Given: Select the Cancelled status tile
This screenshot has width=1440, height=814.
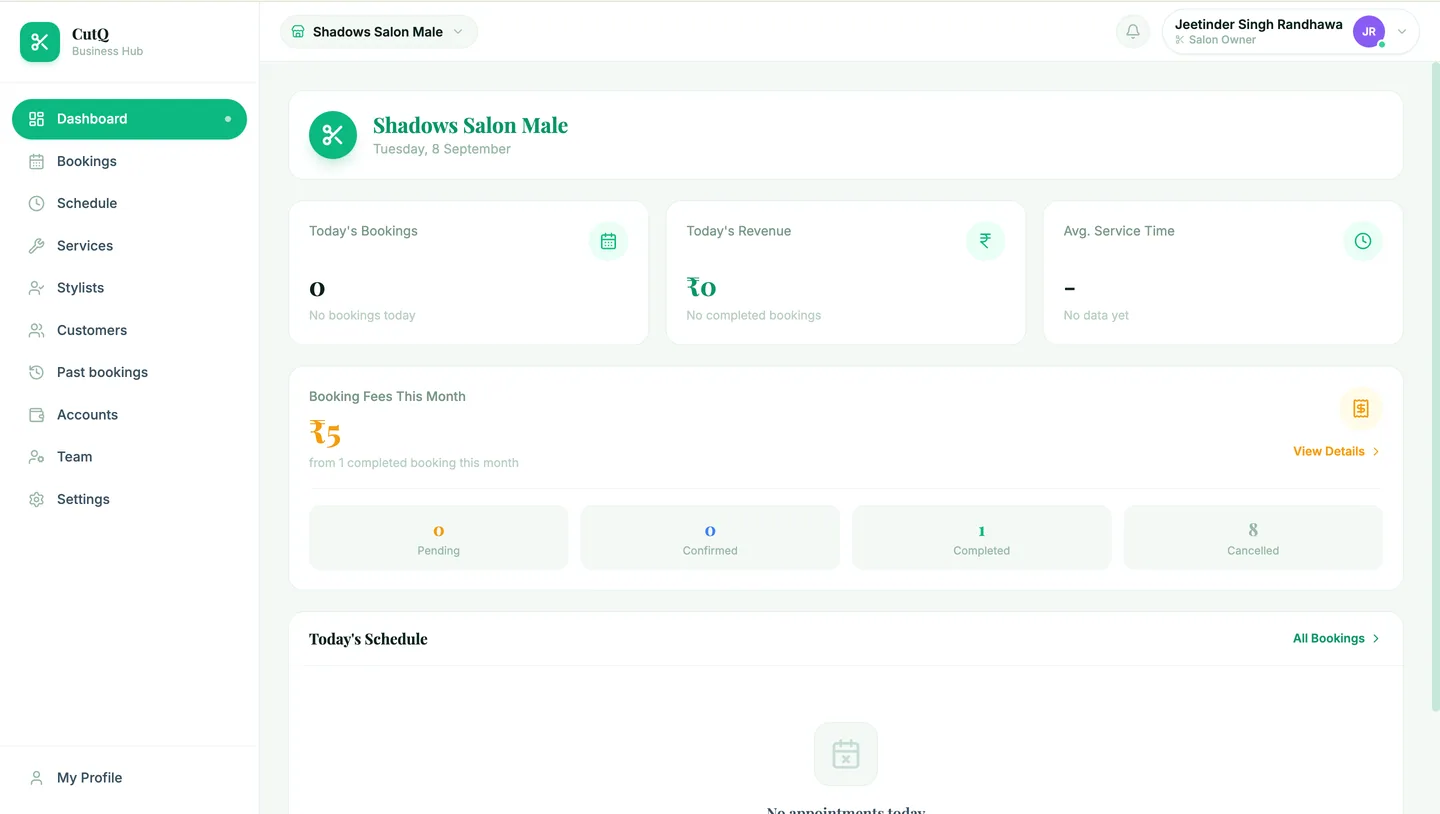Looking at the screenshot, I should [x=1253, y=538].
